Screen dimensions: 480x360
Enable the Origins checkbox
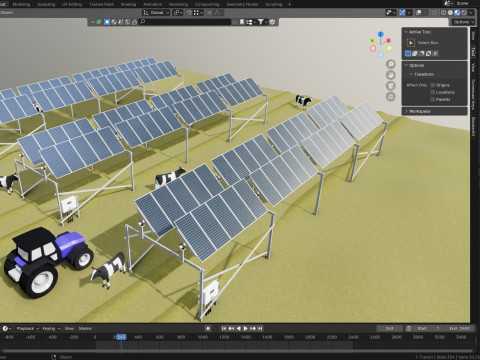[433, 85]
